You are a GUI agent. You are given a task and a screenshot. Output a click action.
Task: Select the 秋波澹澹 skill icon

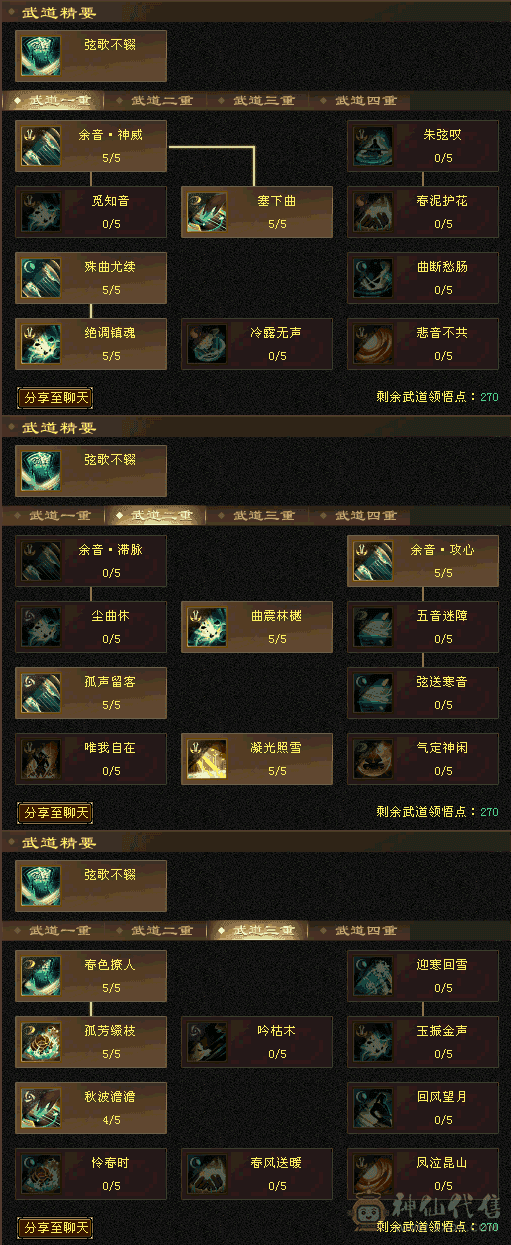click(x=41, y=1109)
